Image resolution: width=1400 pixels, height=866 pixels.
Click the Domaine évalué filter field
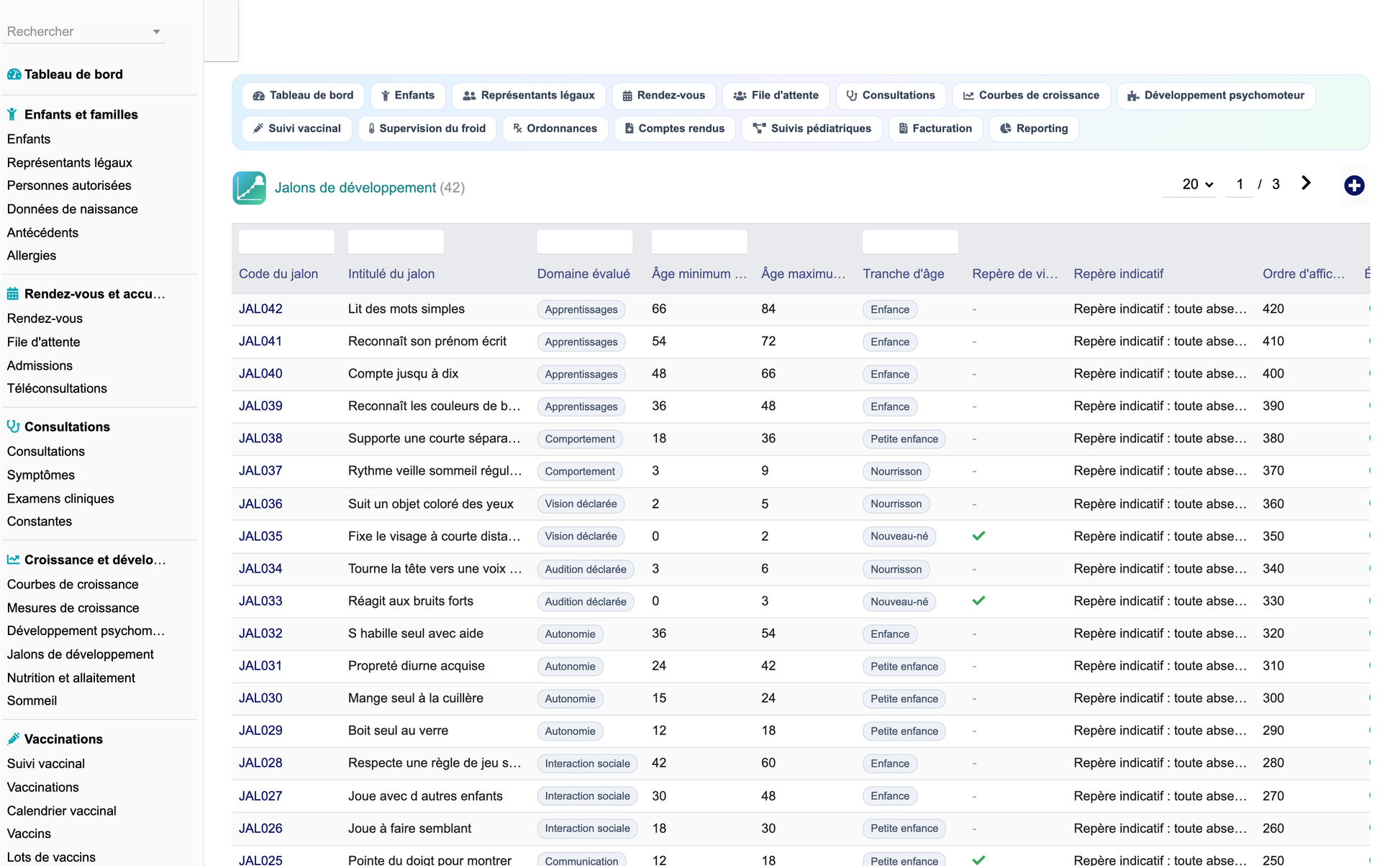click(585, 242)
